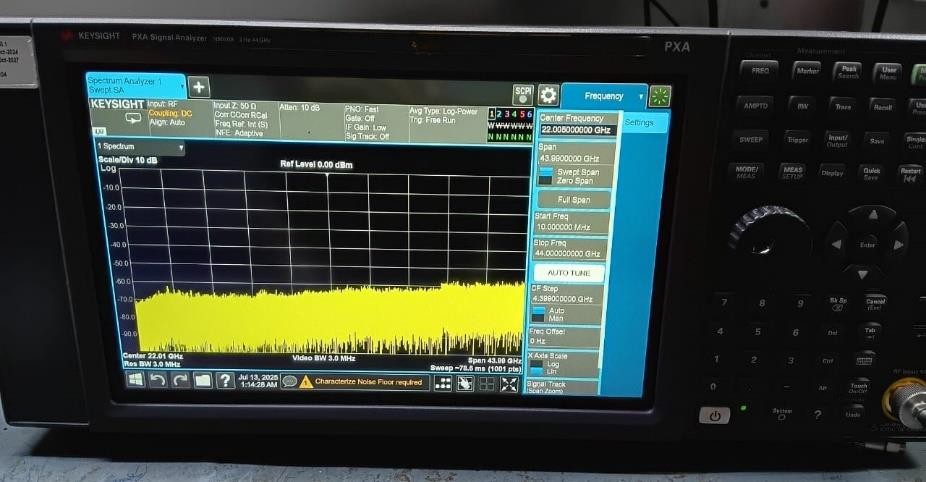Tap the BW hardware key

(803, 107)
